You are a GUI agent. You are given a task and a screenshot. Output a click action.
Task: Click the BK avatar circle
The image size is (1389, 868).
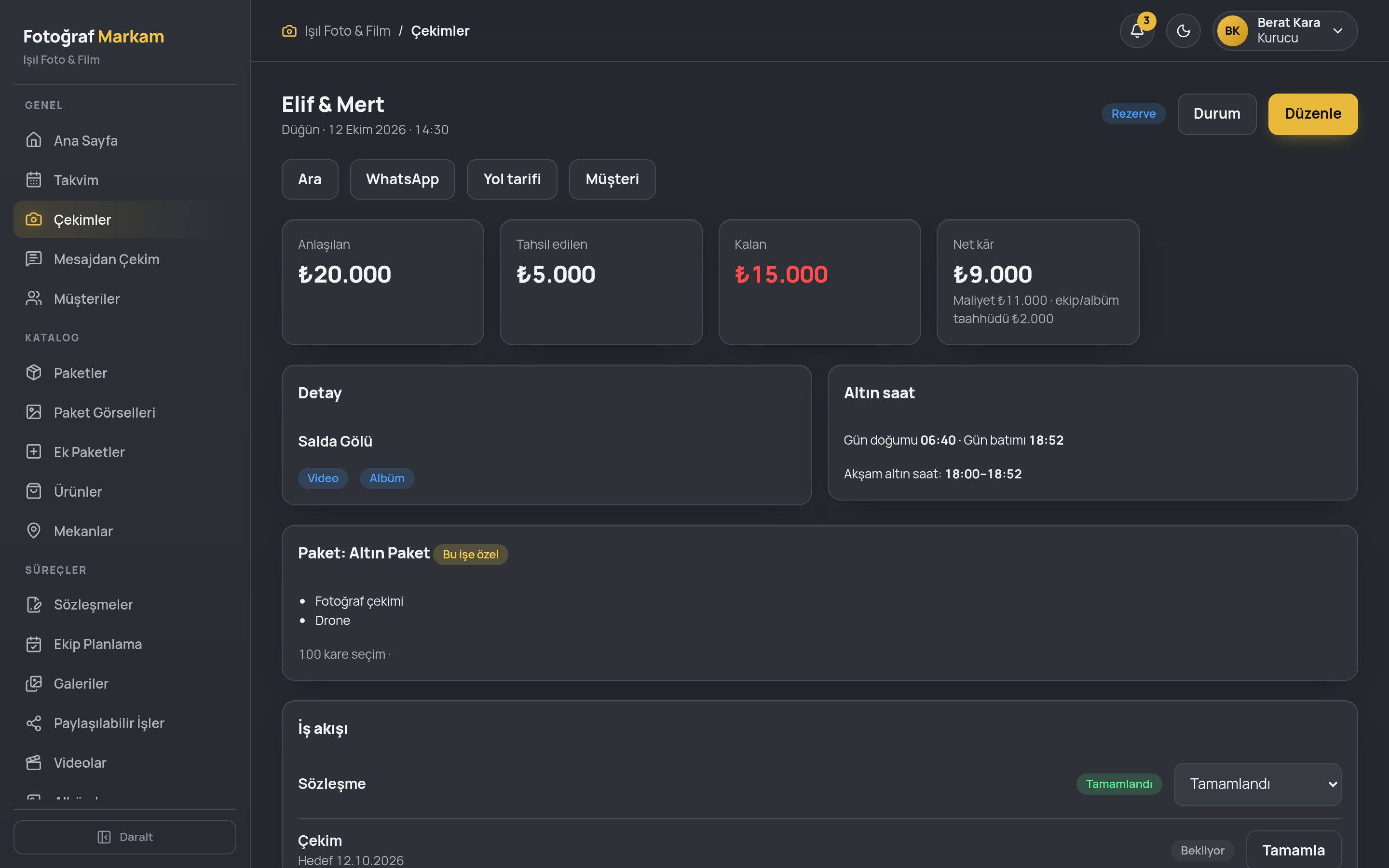pyautogui.click(x=1232, y=31)
